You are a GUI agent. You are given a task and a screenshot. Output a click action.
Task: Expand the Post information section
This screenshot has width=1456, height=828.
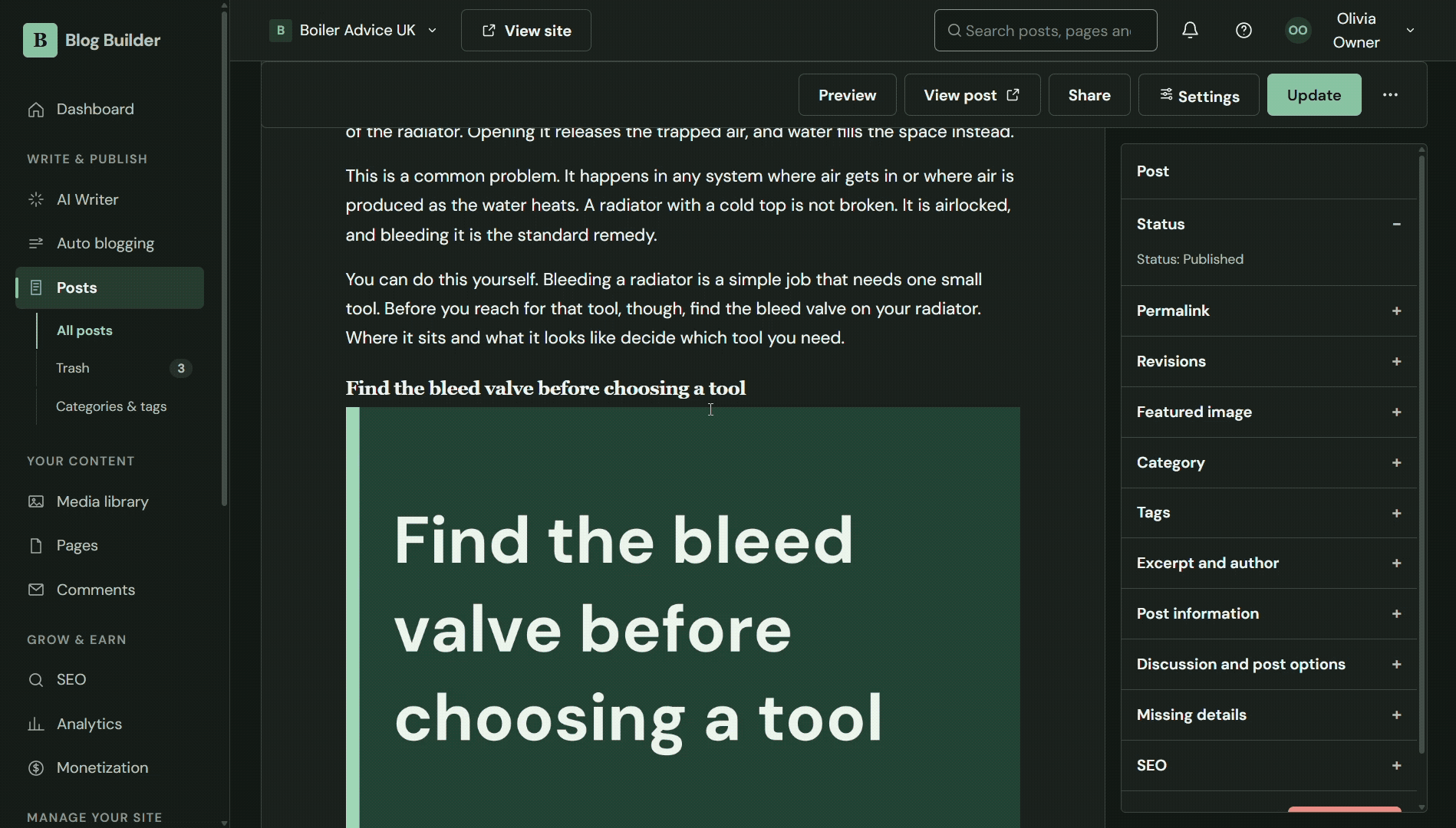[x=1397, y=614]
